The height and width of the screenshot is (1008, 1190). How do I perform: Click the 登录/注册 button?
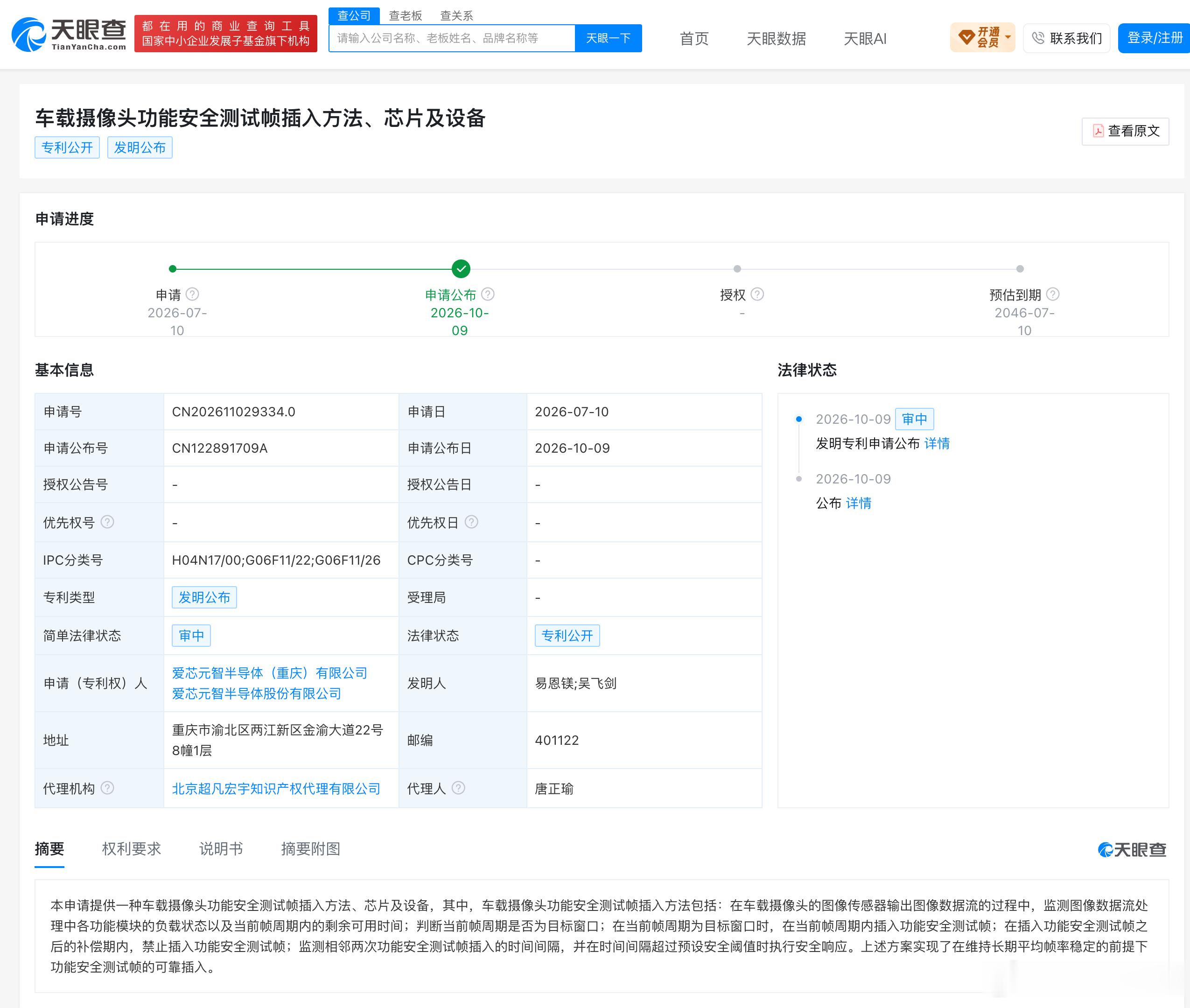tap(1154, 38)
